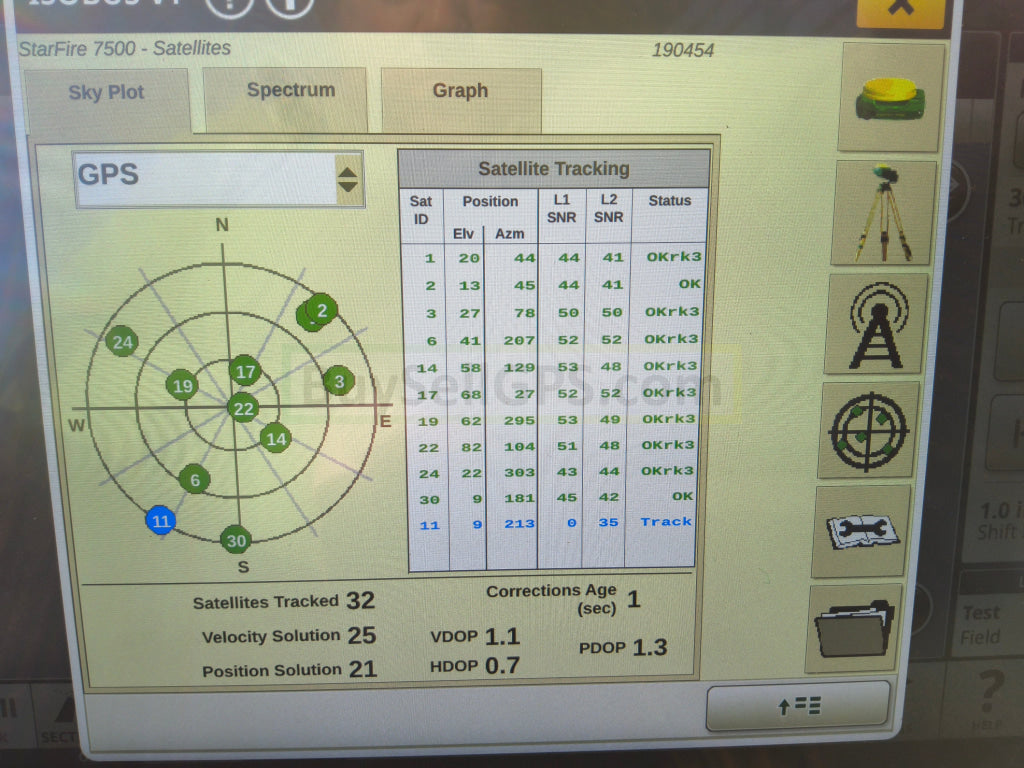Click the HDOP value 0.7
This screenshot has height=768, width=1024.
pyautogui.click(x=502, y=665)
